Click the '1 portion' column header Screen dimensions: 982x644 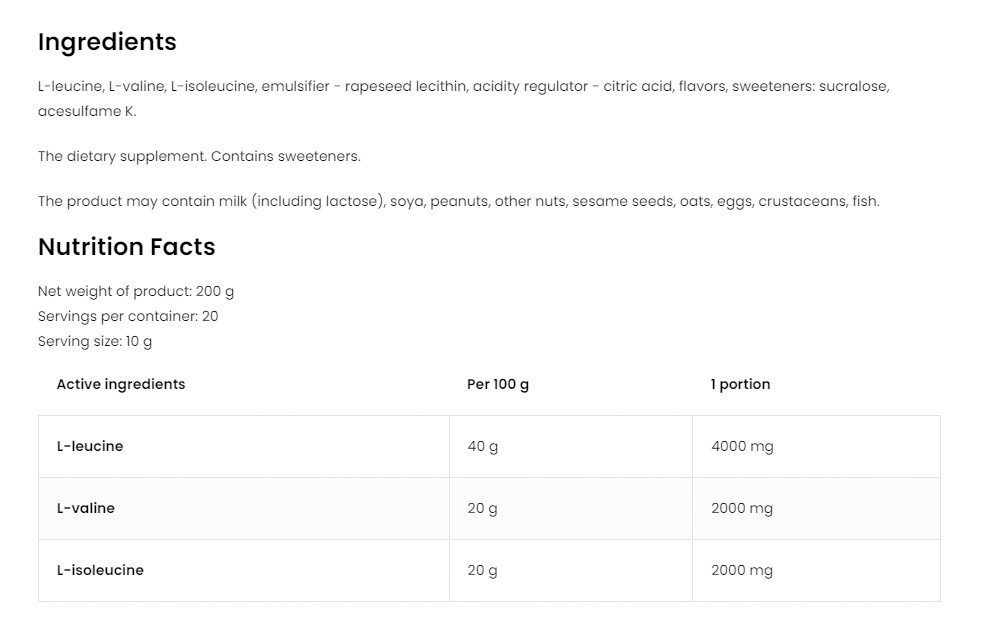pos(740,384)
